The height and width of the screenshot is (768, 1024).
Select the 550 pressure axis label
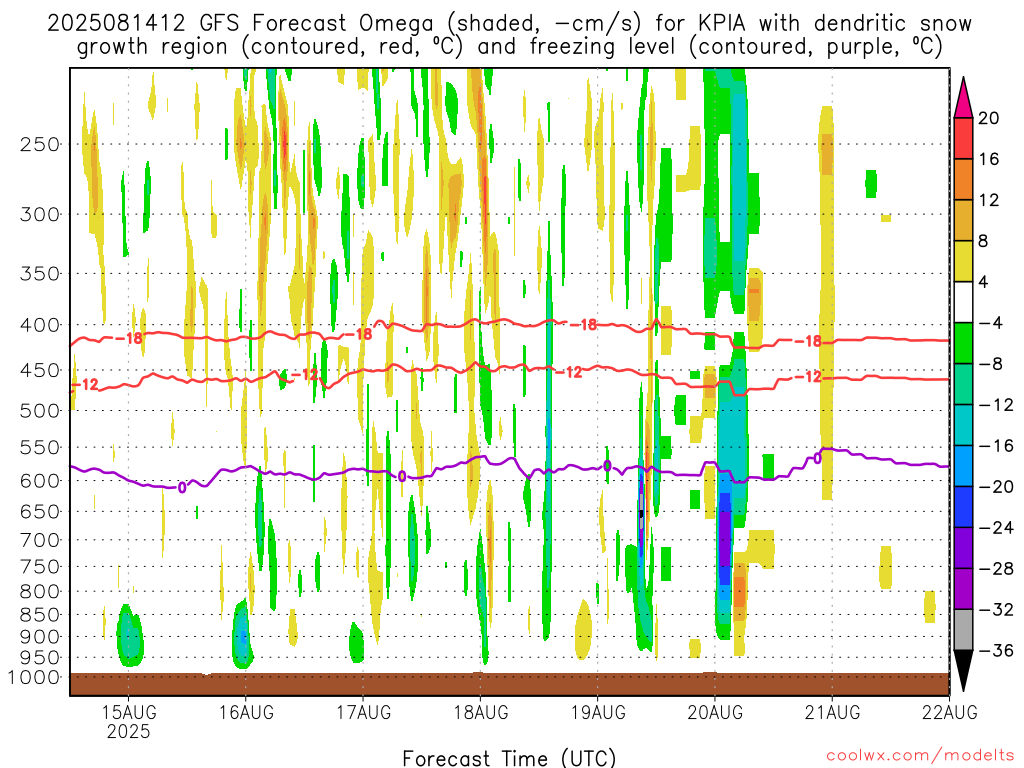[x=40, y=447]
